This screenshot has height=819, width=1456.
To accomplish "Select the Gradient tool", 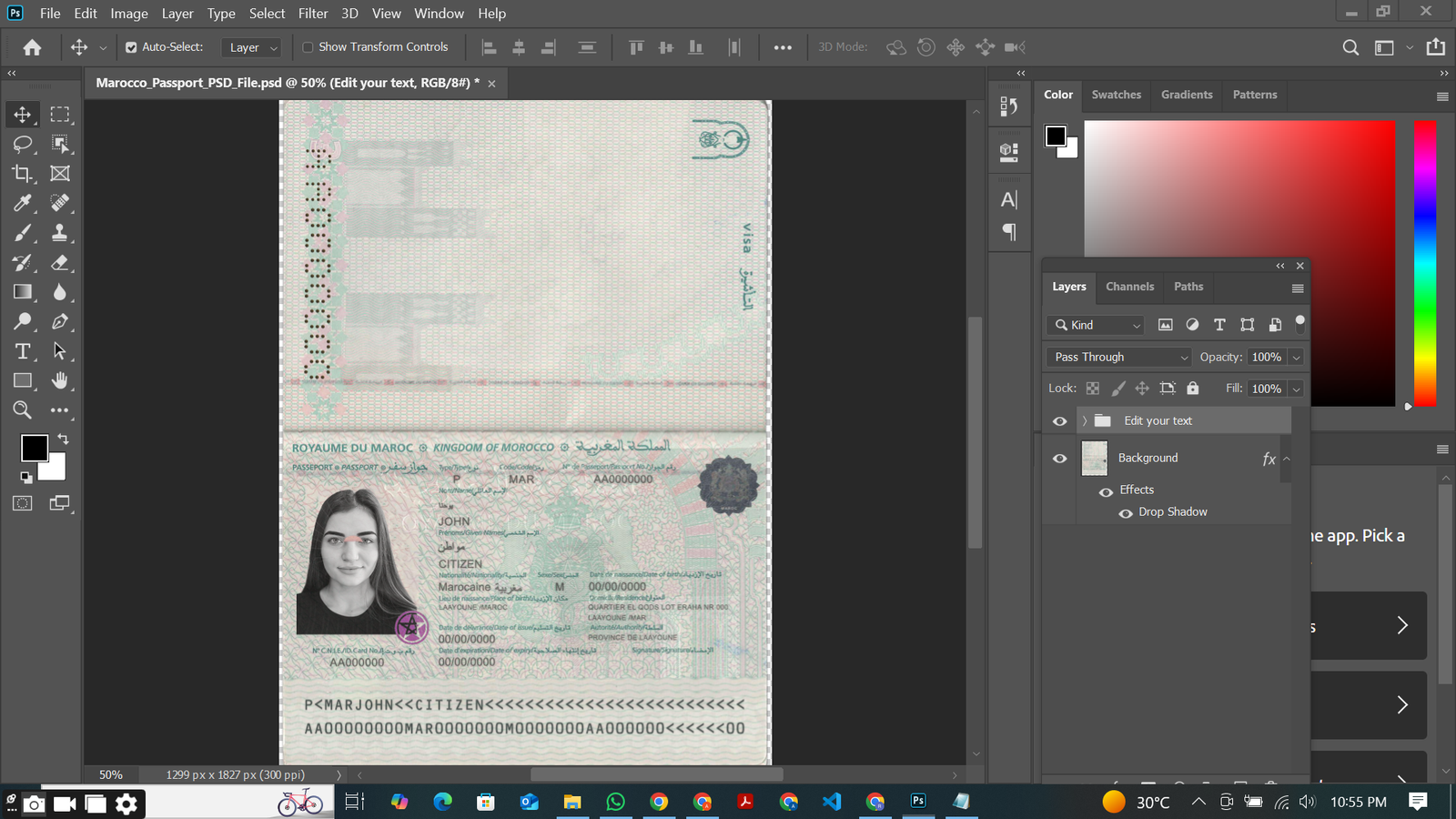I will 23,292.
